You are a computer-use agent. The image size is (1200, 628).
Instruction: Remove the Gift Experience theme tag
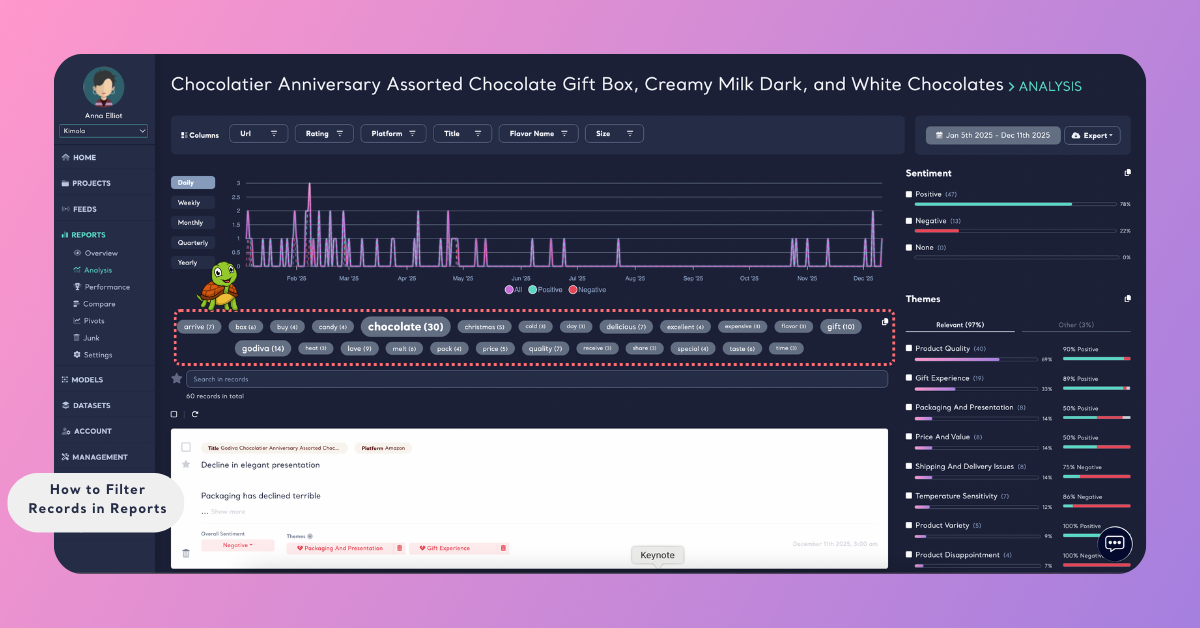[x=503, y=548]
